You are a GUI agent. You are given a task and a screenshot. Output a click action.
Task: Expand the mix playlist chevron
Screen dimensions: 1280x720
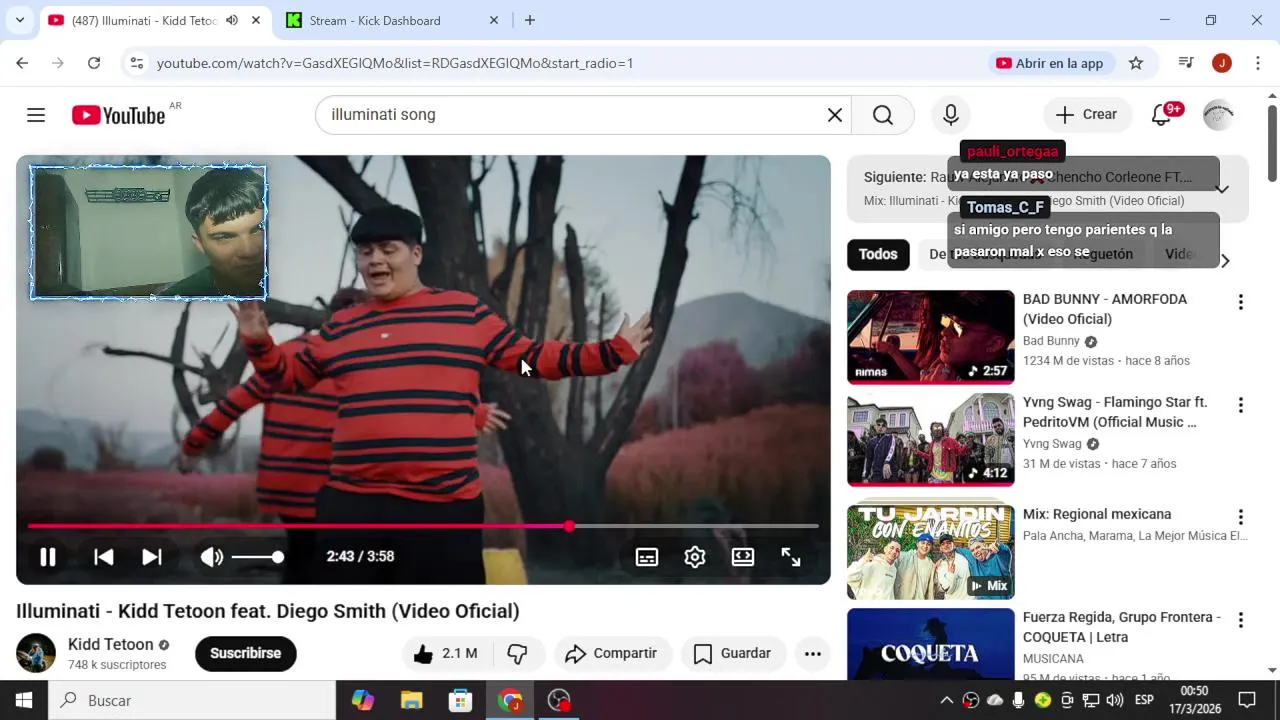click(x=1222, y=189)
